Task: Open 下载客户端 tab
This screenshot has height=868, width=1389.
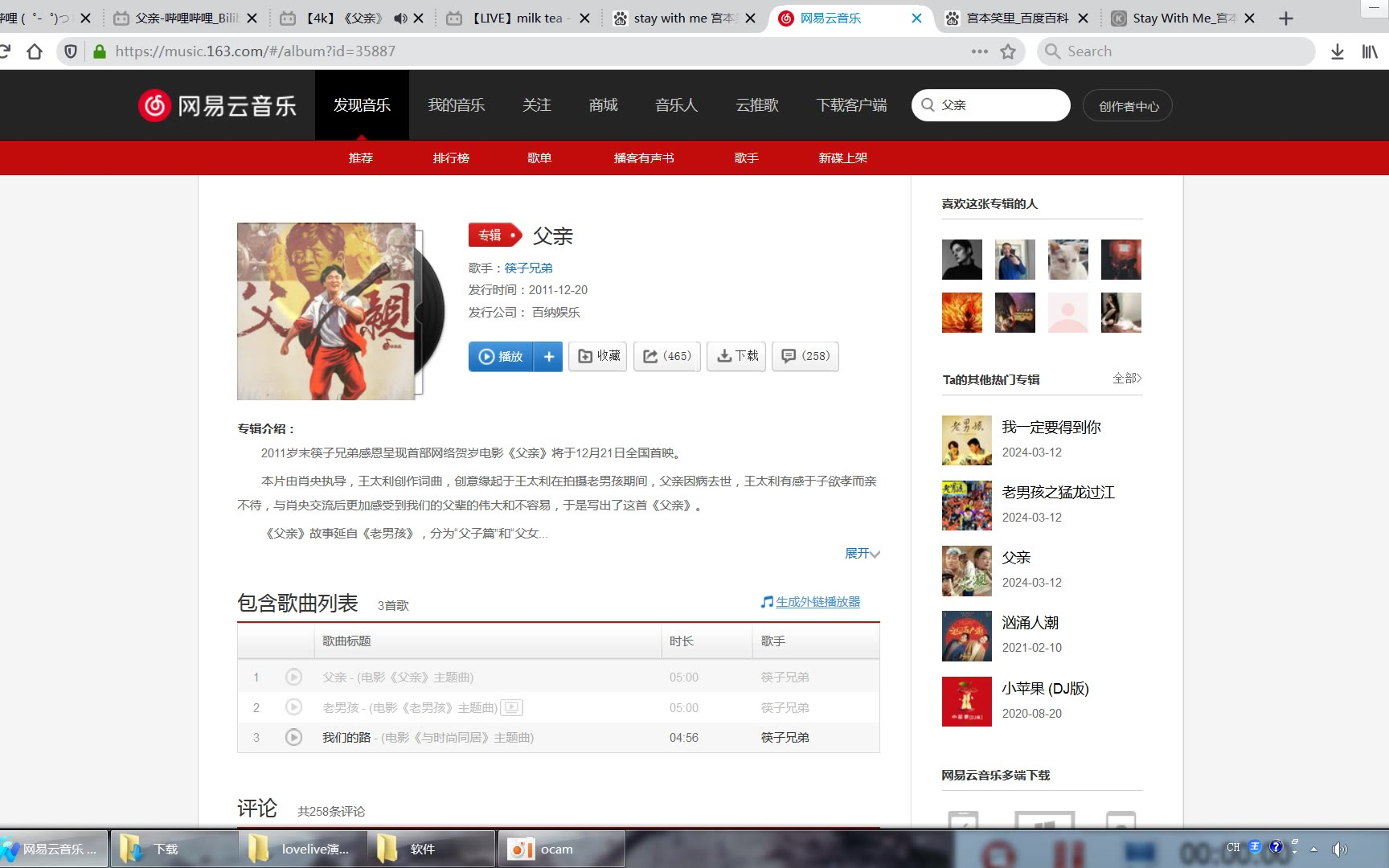Action: point(851,105)
